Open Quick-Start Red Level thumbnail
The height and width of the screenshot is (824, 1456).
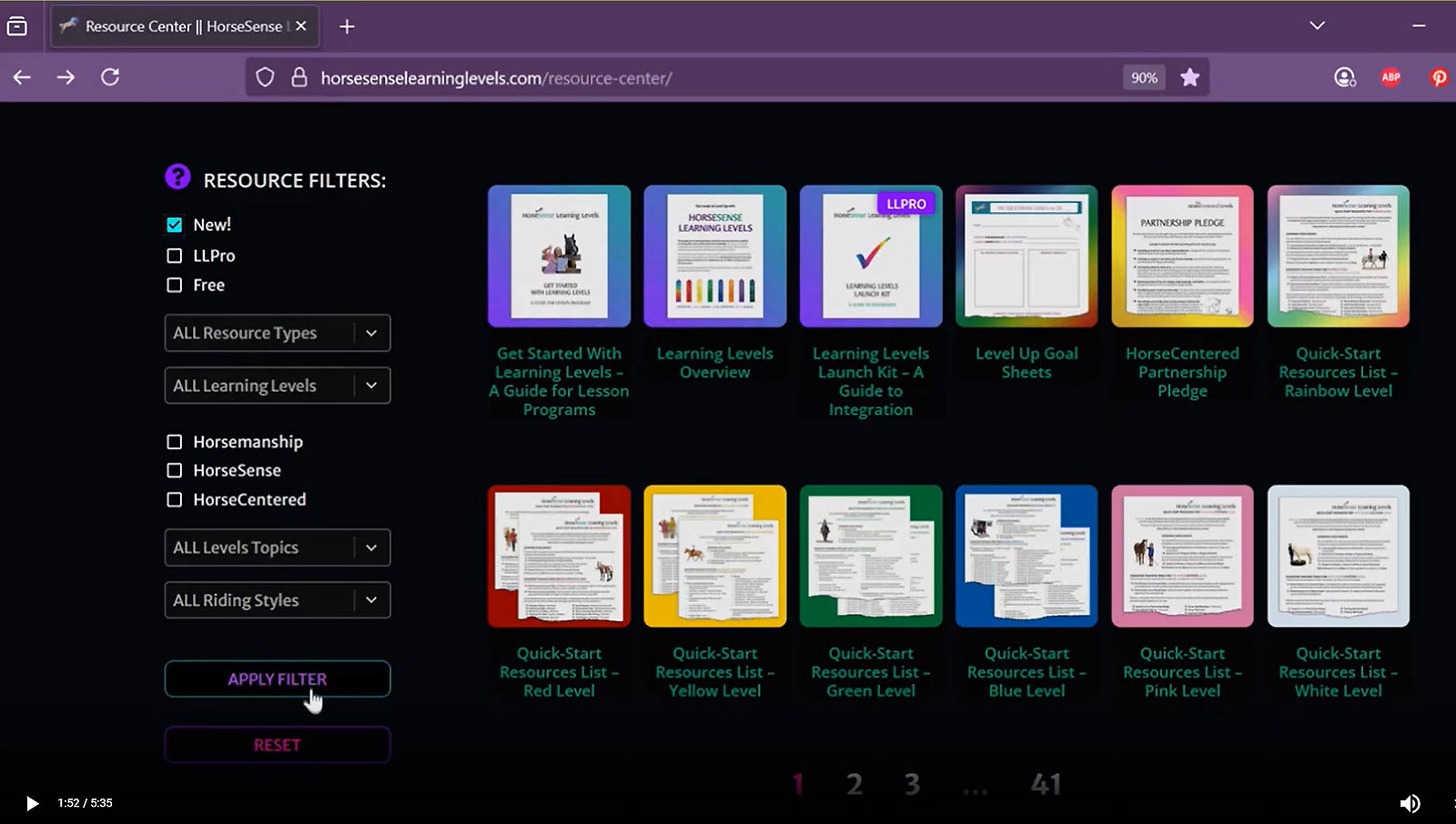(x=559, y=557)
